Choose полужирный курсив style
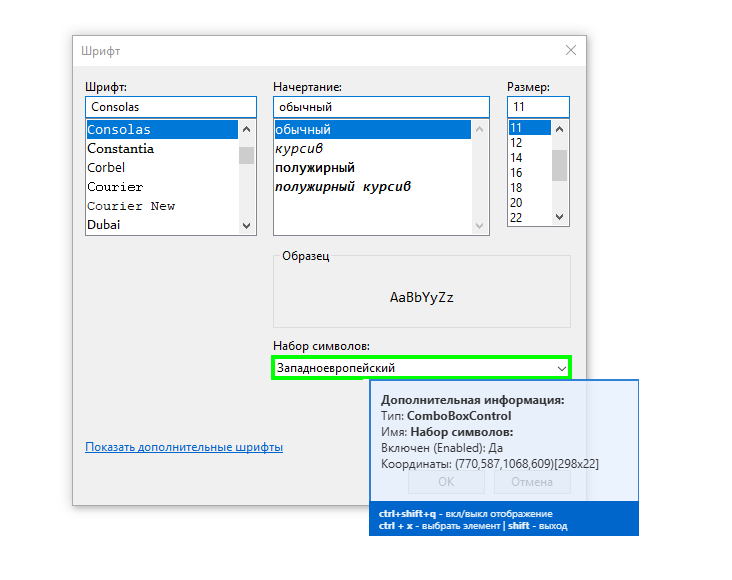The height and width of the screenshot is (580, 732). click(343, 187)
